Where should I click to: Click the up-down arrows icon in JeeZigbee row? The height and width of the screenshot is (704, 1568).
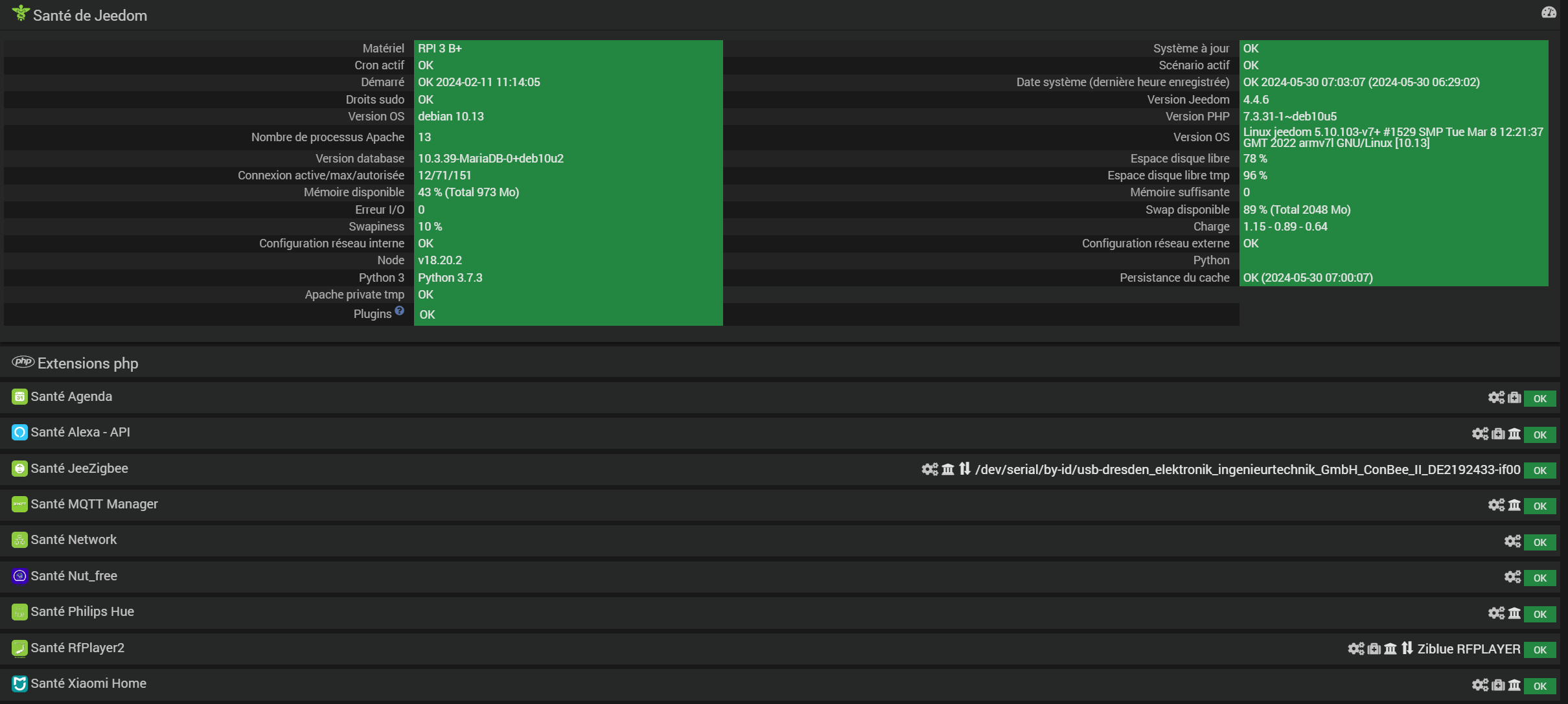[x=965, y=469]
